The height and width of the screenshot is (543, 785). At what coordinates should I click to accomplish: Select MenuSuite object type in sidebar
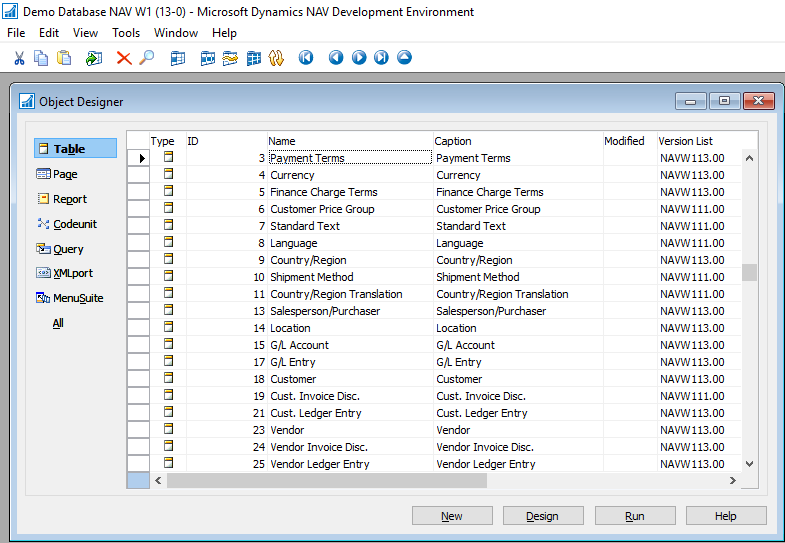(x=70, y=298)
